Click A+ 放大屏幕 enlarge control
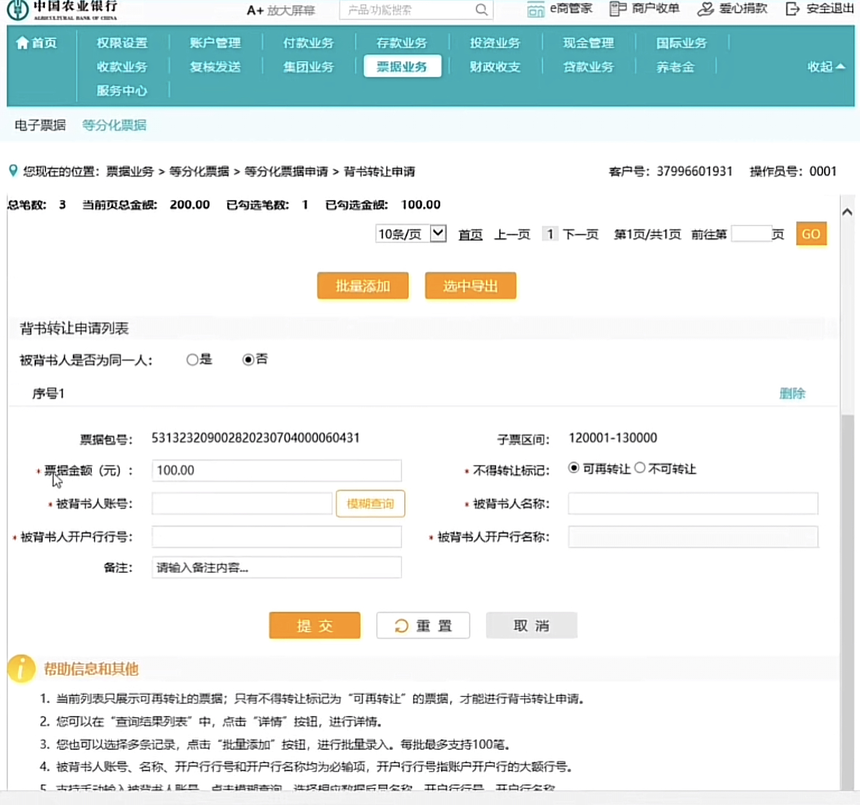 click(x=281, y=10)
